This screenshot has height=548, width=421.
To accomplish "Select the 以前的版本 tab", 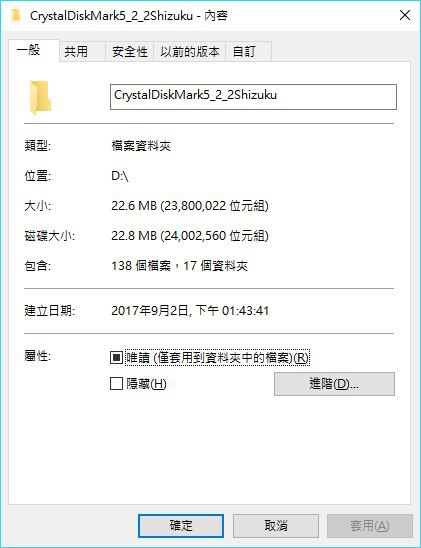I will coord(190,52).
